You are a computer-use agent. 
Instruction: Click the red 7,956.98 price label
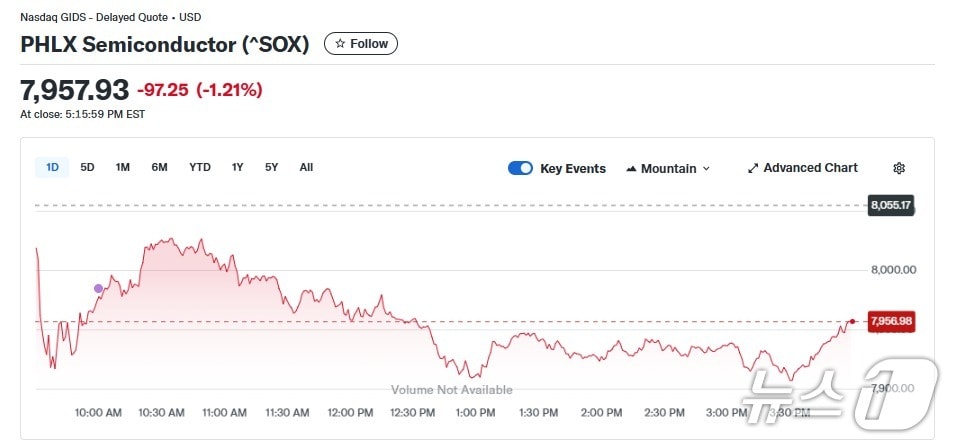coord(891,321)
